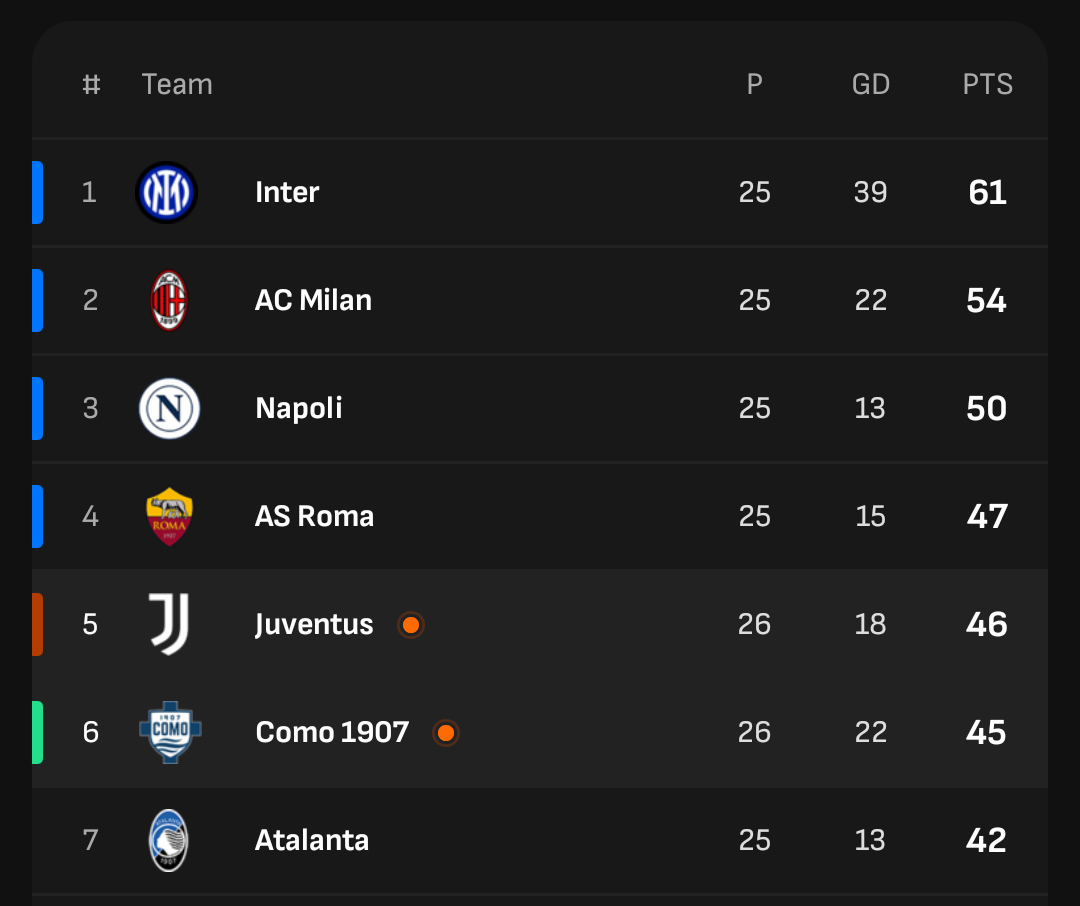Open the Inter team page

point(287,192)
